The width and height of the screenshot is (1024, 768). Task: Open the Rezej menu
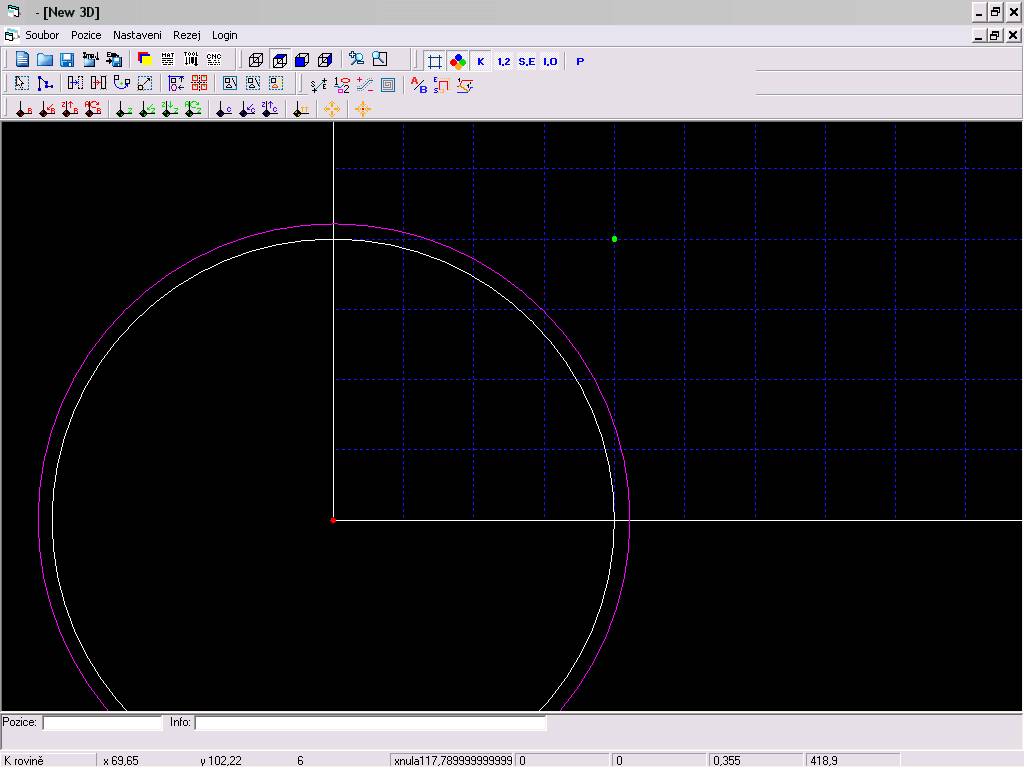click(x=187, y=35)
